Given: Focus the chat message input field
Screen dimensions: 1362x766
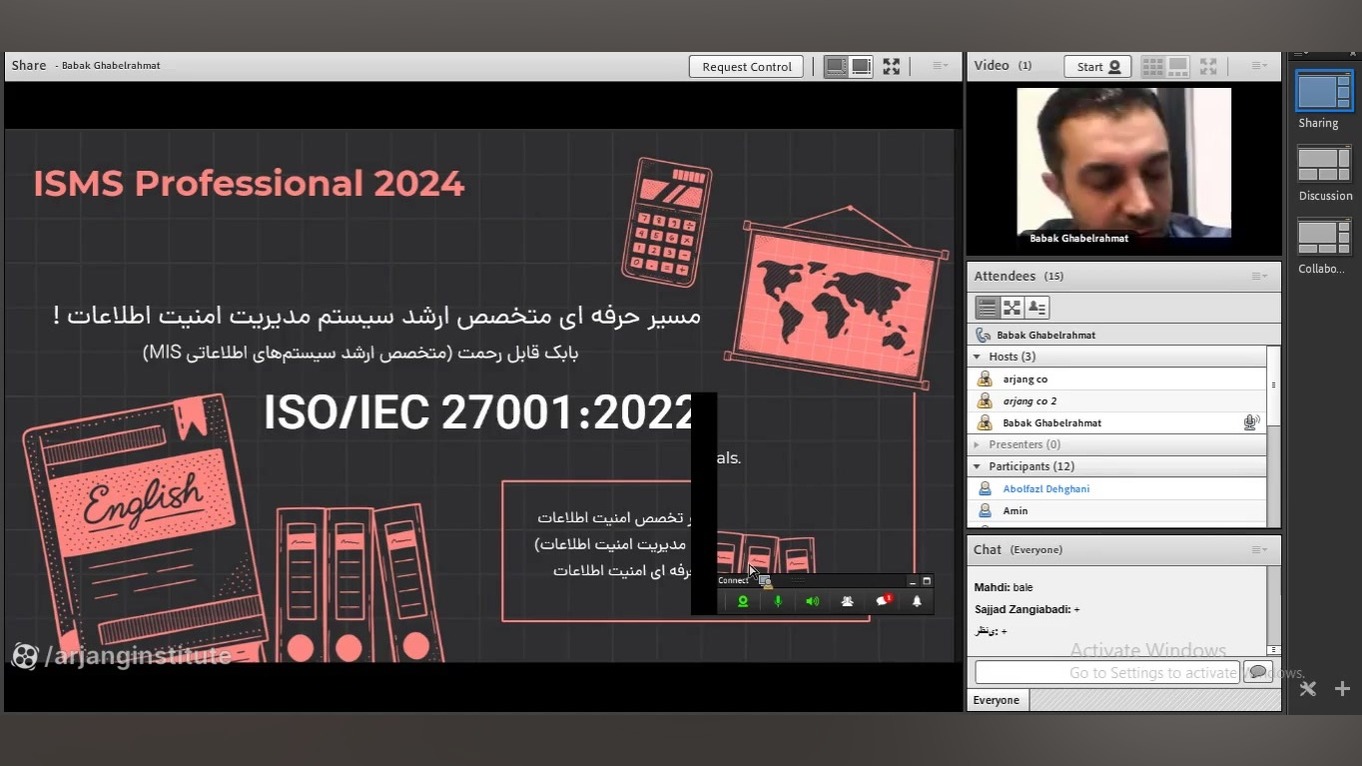Looking at the screenshot, I should pyautogui.click(x=1107, y=672).
